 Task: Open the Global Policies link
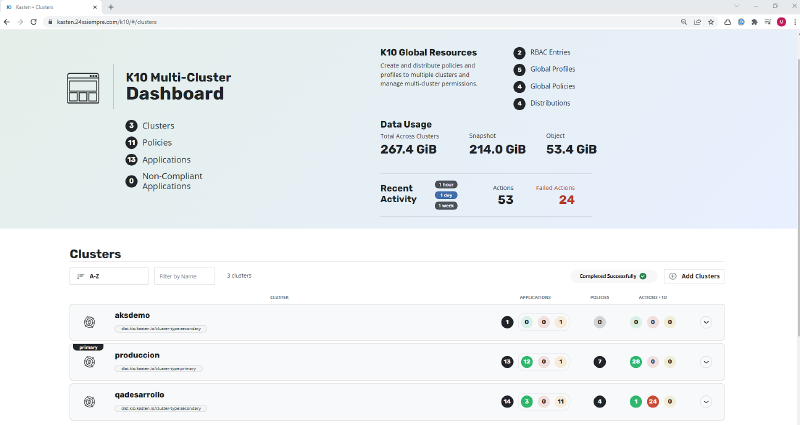(553, 86)
